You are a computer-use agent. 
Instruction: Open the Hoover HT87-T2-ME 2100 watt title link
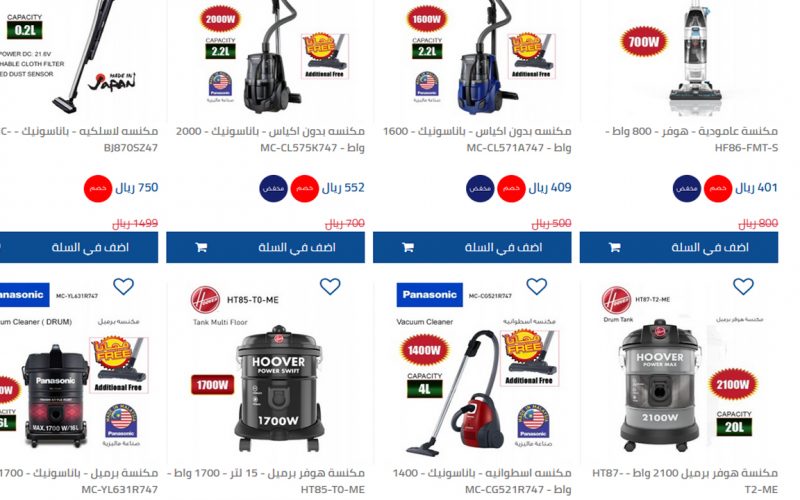tap(685, 481)
